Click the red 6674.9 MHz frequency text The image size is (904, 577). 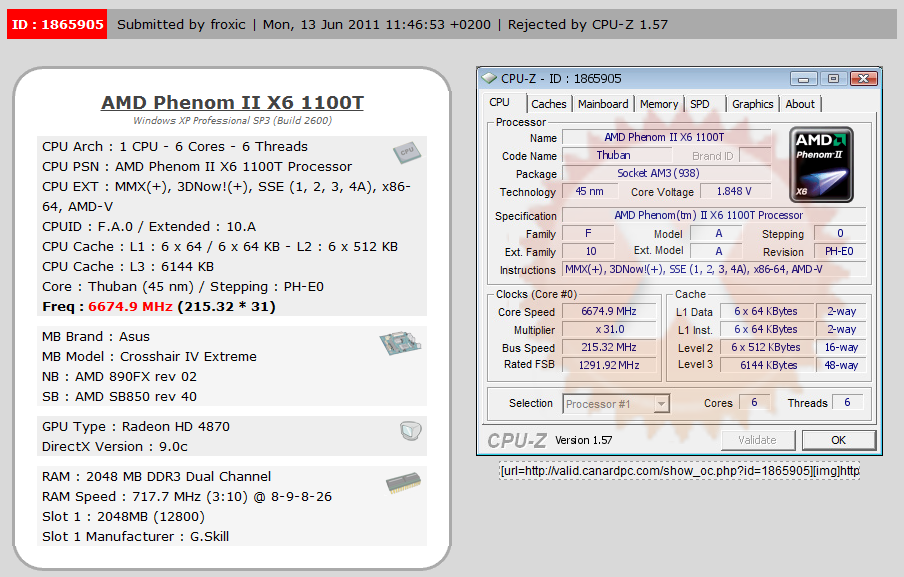(x=130, y=307)
